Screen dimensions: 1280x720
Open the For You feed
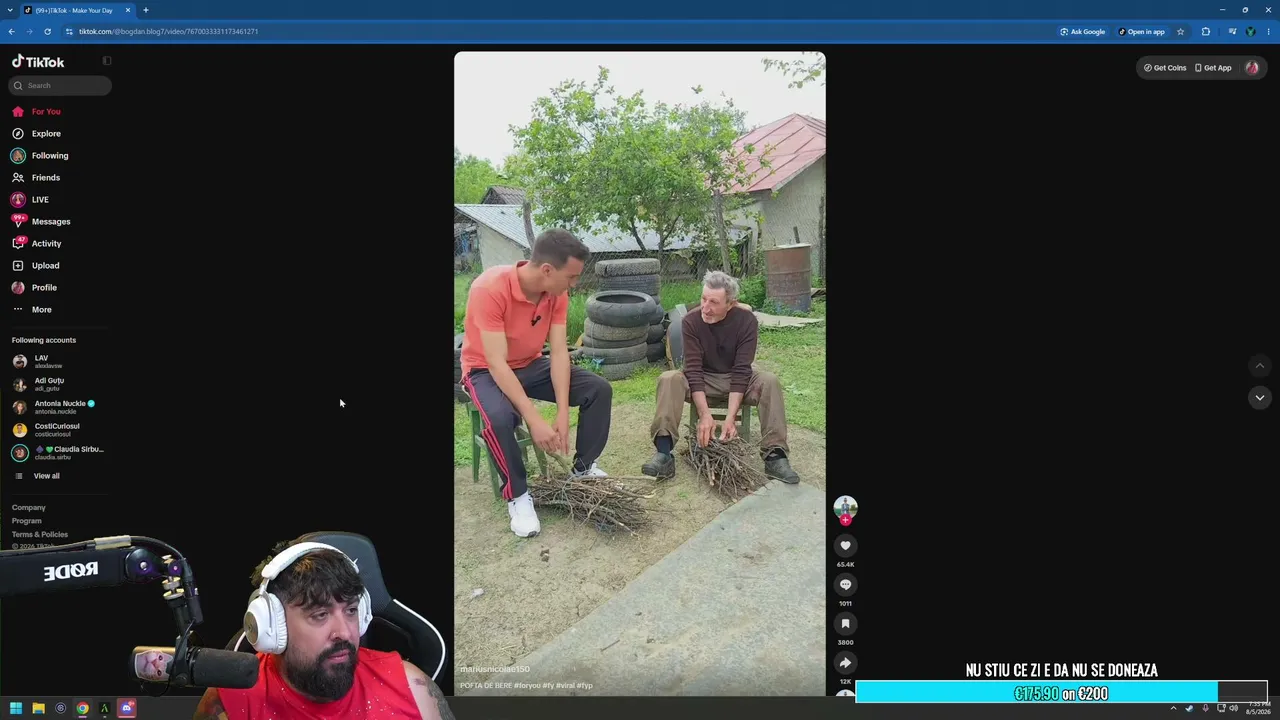pyautogui.click(x=46, y=112)
